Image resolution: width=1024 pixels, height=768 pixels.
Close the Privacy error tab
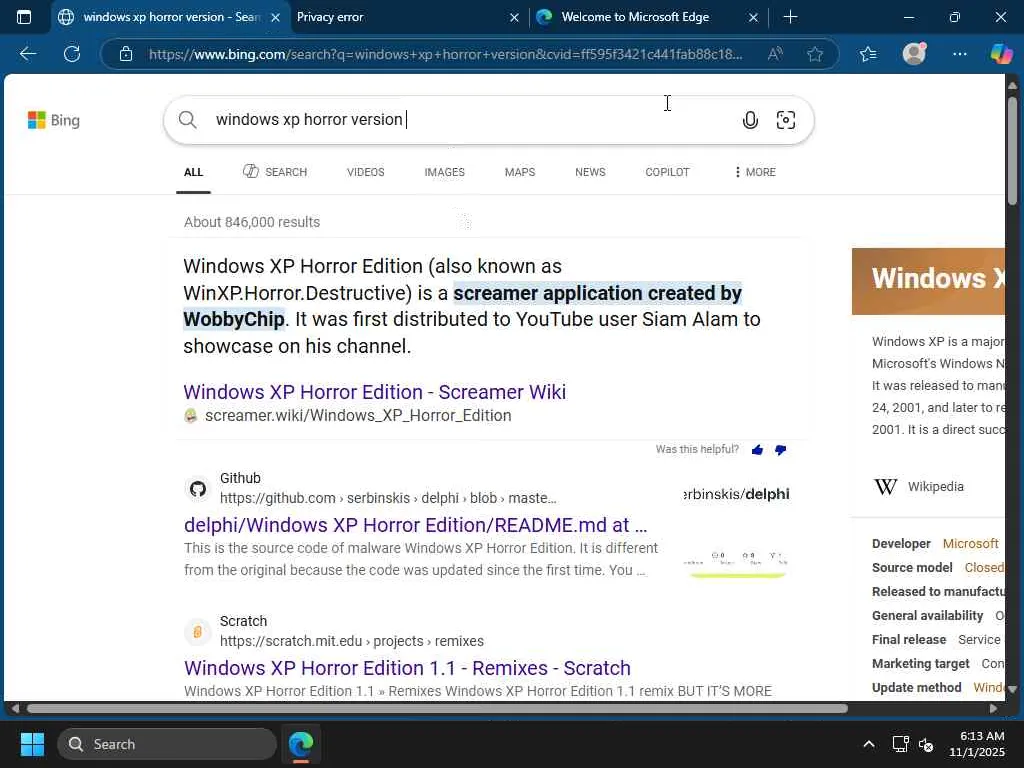[514, 18]
